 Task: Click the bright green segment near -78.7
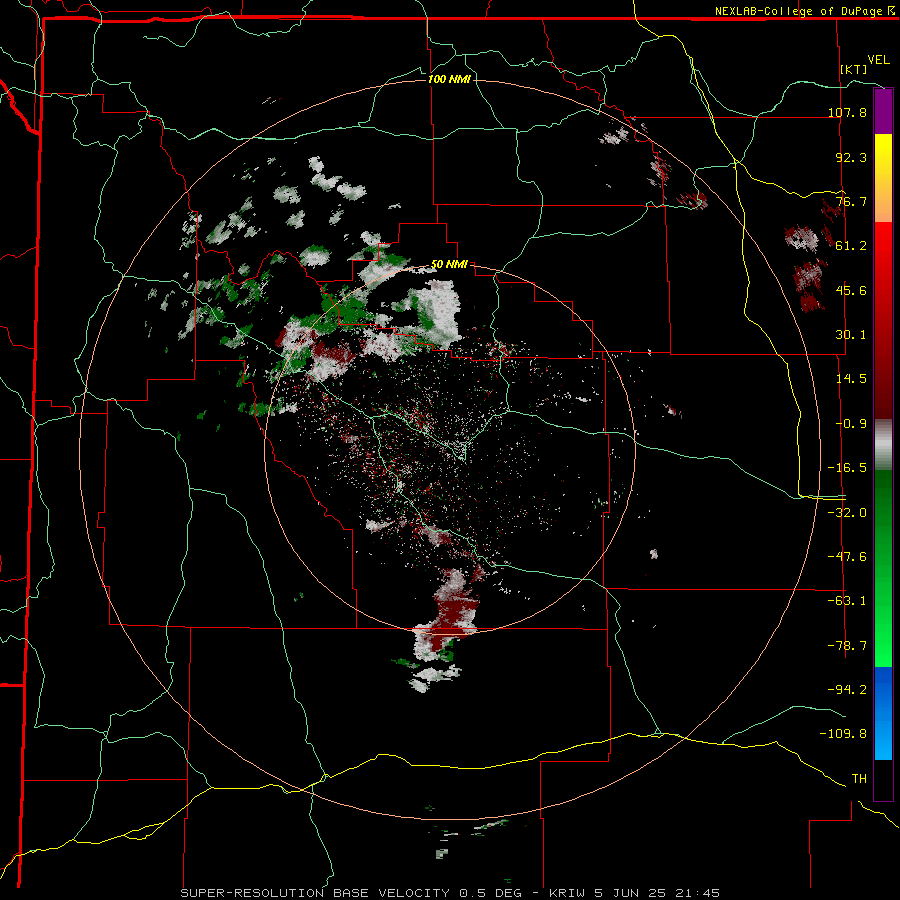coord(883,646)
